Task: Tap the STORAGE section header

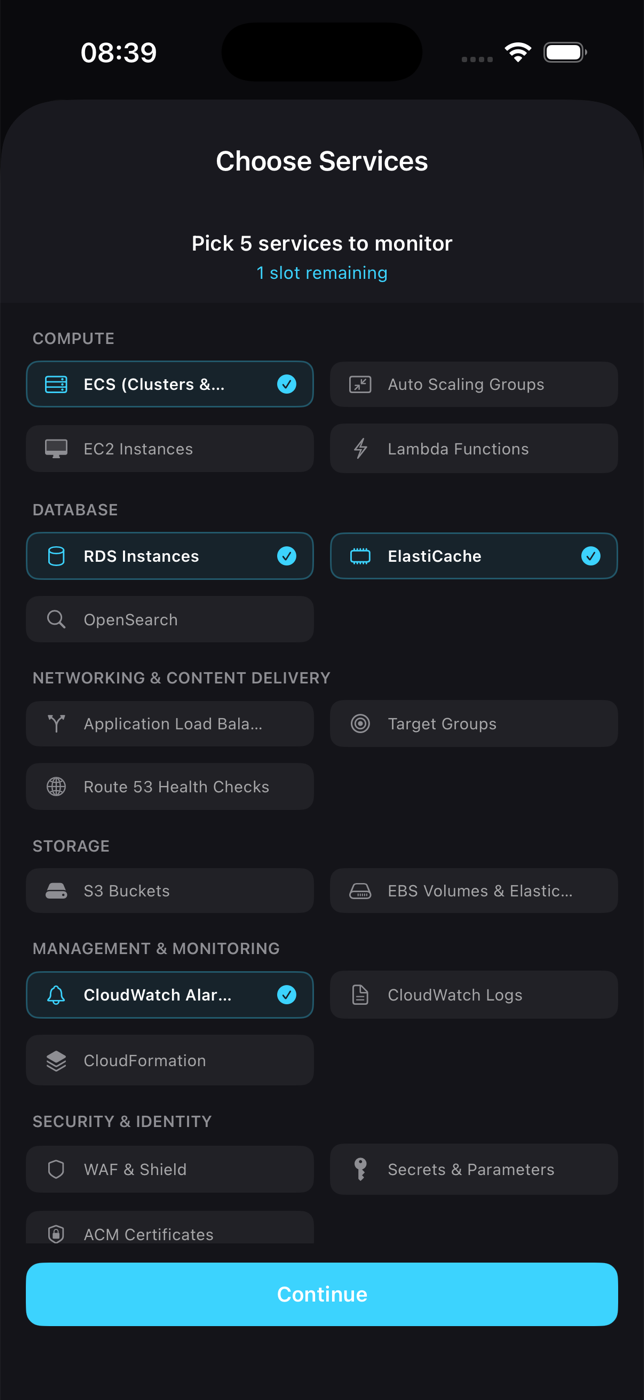Action: 71,846
